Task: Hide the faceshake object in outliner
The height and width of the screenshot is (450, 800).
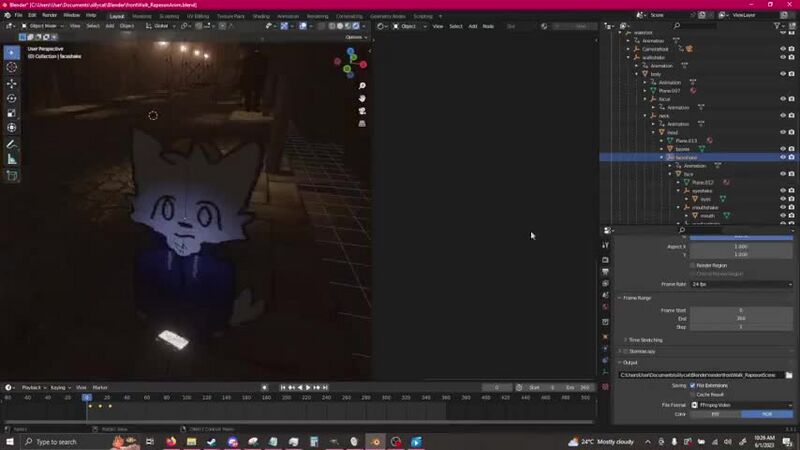Action: coord(782,157)
